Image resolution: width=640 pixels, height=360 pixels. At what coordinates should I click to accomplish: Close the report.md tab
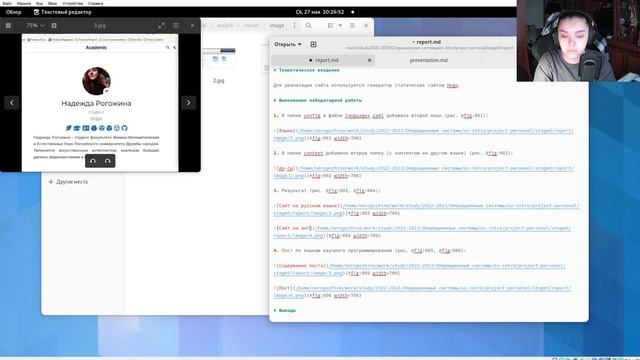tap(369, 60)
